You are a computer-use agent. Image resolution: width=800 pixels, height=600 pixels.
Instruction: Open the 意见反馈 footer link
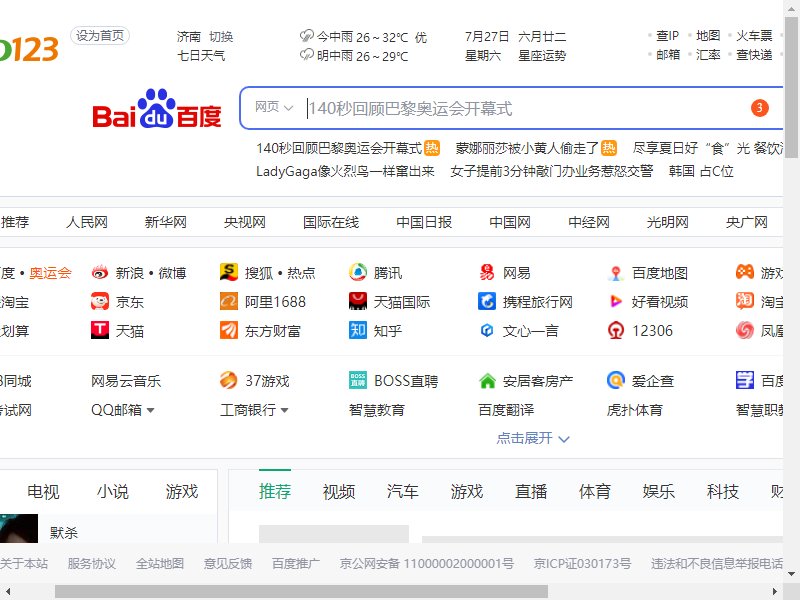(228, 564)
